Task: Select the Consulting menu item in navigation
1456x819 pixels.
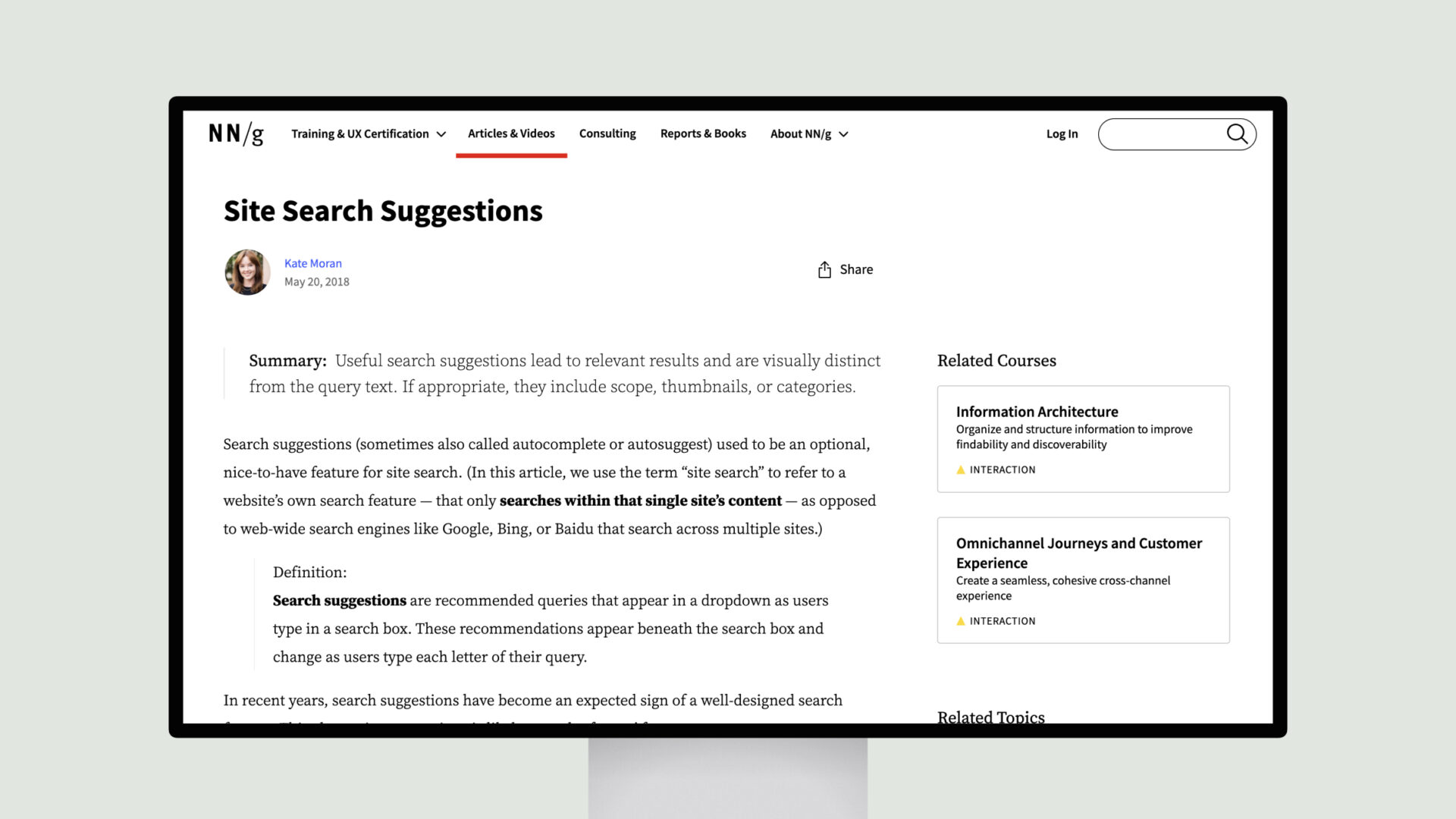Action: pyautogui.click(x=607, y=133)
